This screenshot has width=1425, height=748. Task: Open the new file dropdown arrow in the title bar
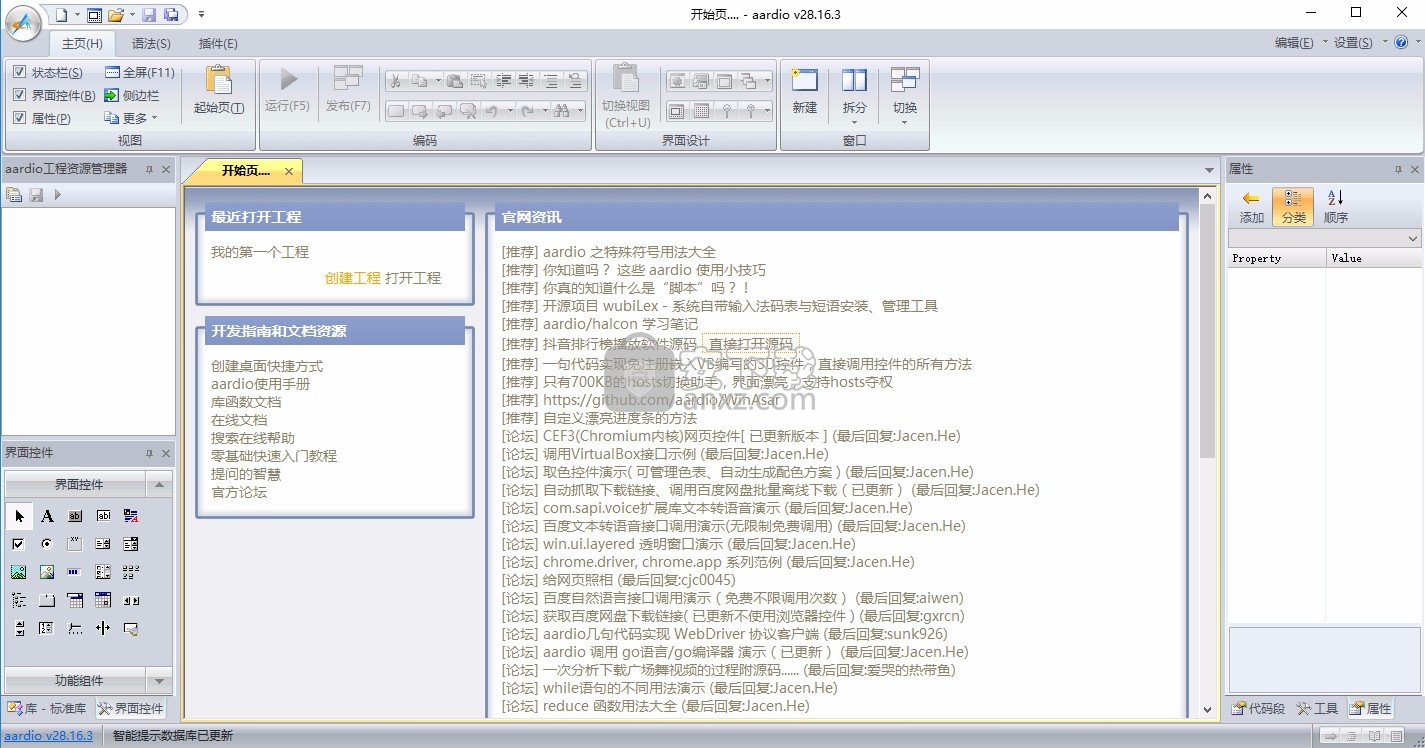[x=76, y=14]
